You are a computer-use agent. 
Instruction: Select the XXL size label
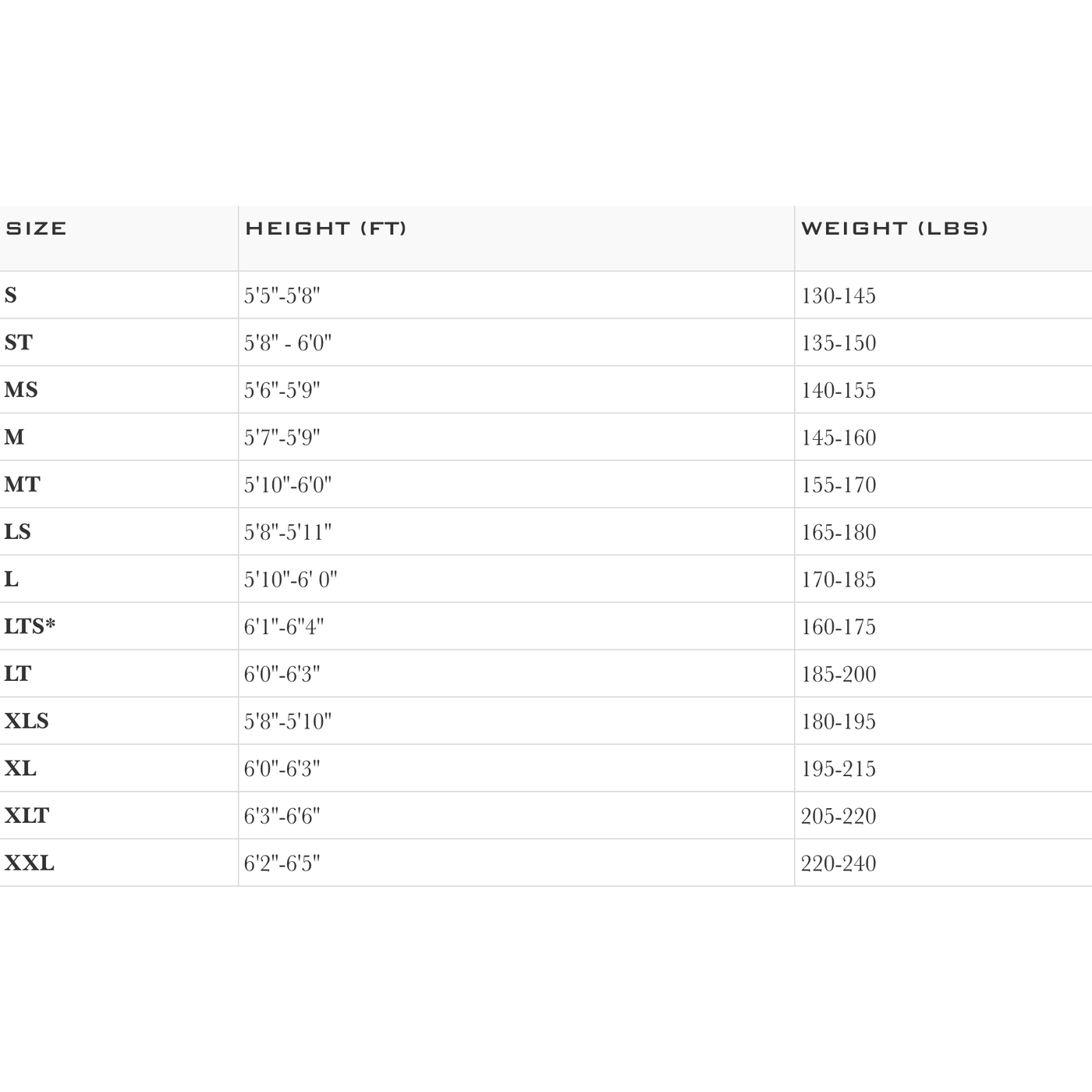click(30, 863)
